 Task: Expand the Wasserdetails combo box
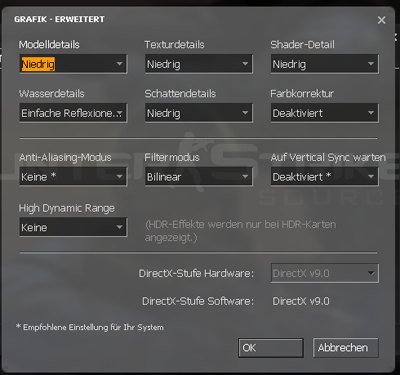[x=73, y=113]
